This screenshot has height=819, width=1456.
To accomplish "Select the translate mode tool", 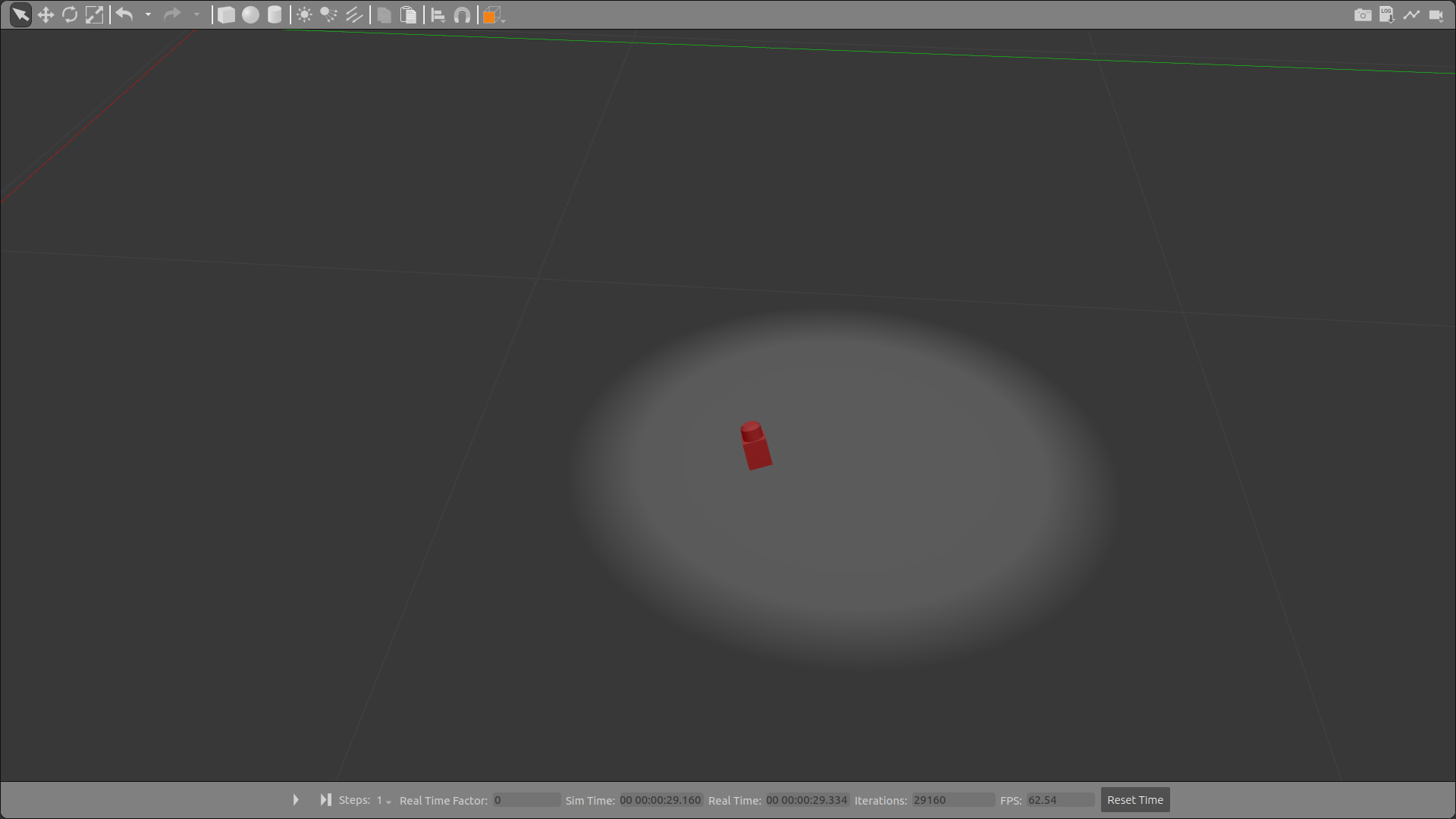I will point(45,14).
